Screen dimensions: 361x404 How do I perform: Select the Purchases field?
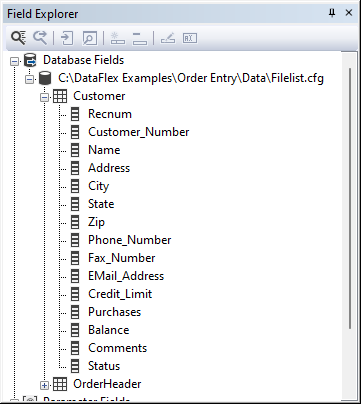pos(115,312)
